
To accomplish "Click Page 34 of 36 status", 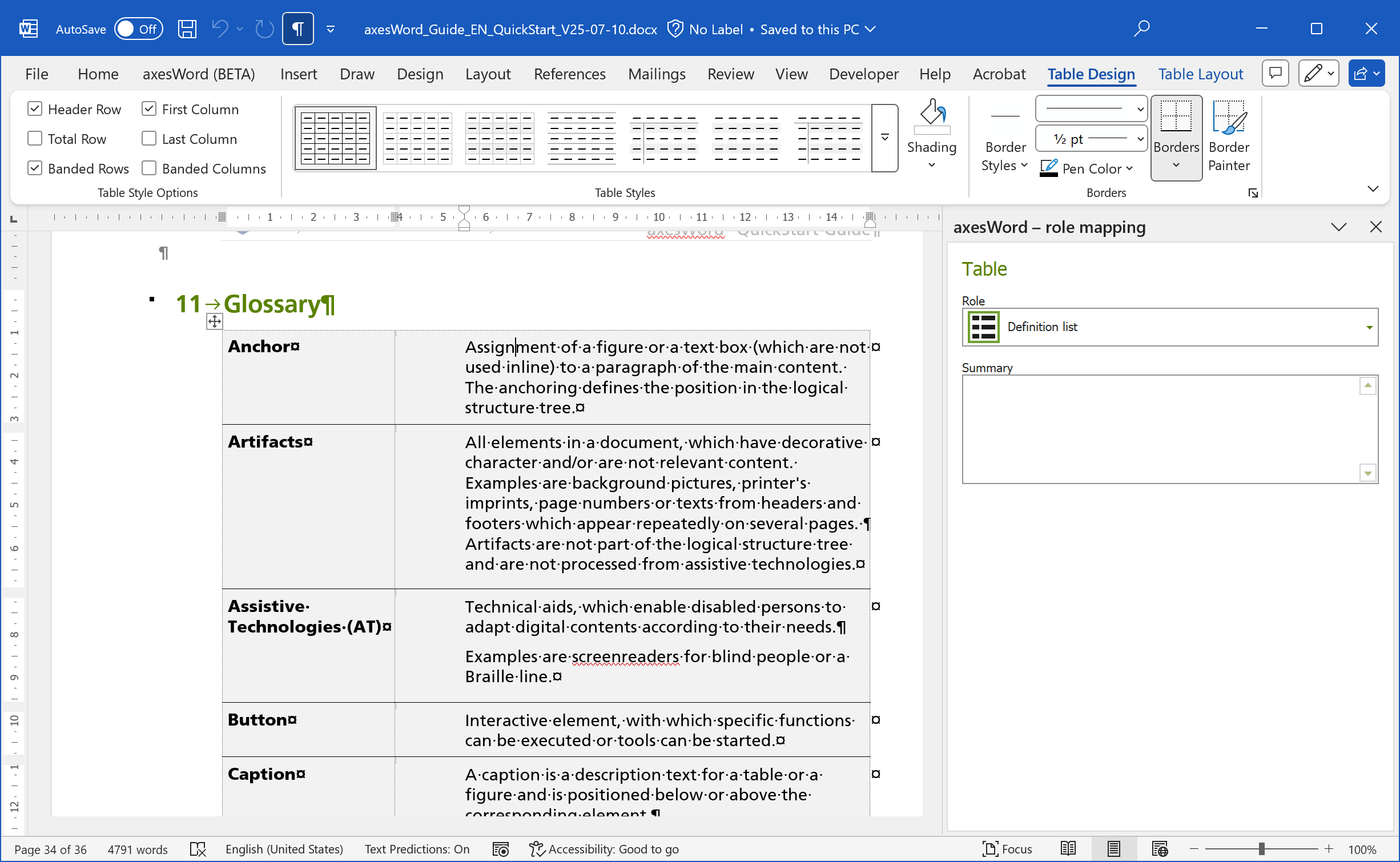I will click(x=50, y=849).
